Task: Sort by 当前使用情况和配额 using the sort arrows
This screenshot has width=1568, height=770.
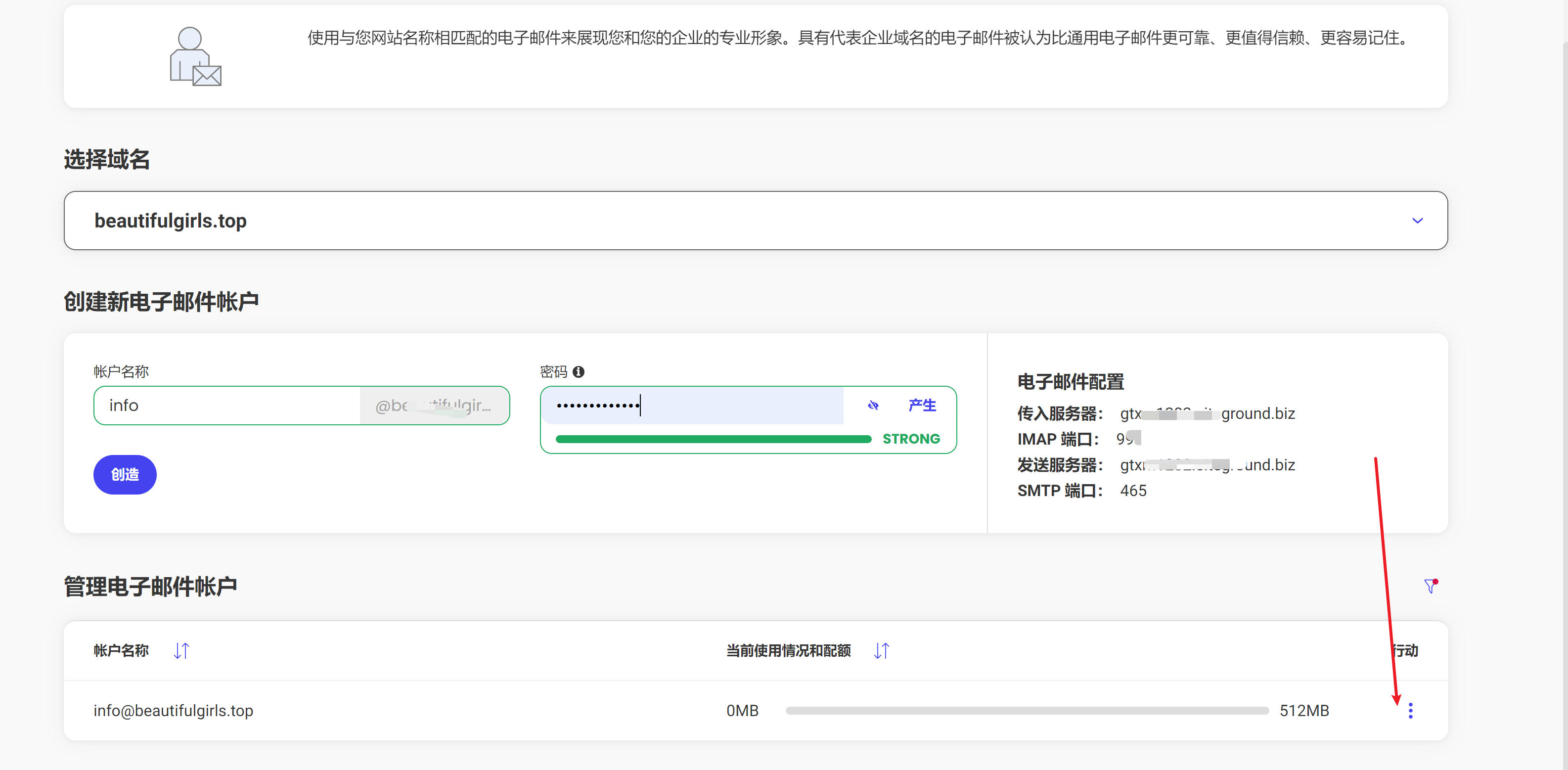Action: (881, 650)
